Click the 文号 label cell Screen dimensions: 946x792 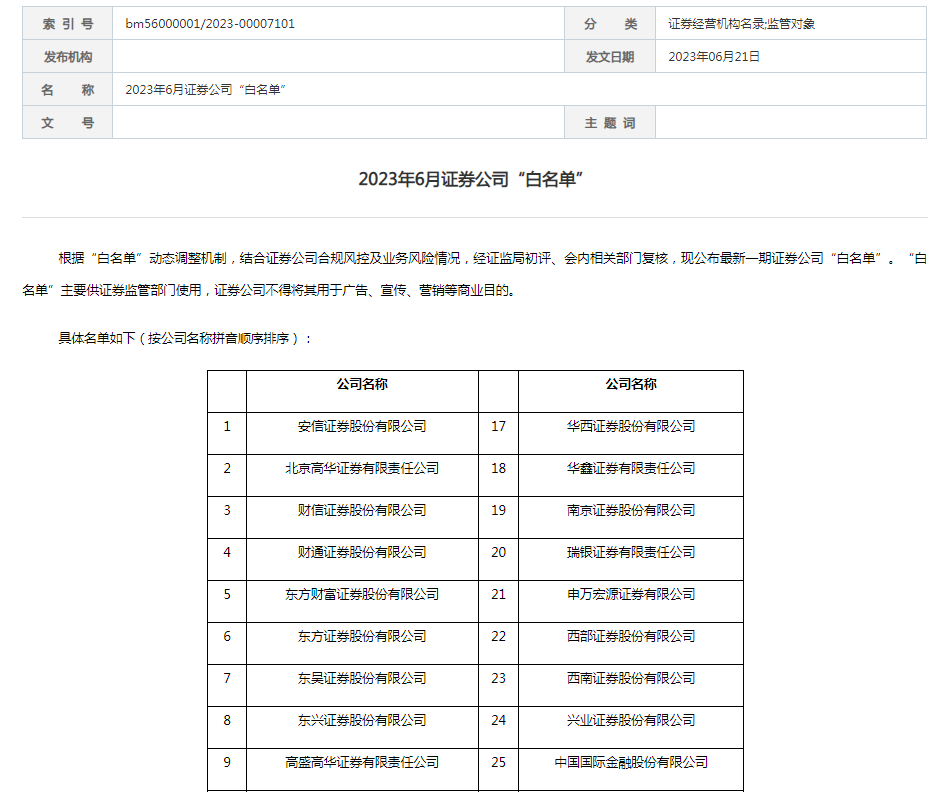(68, 123)
